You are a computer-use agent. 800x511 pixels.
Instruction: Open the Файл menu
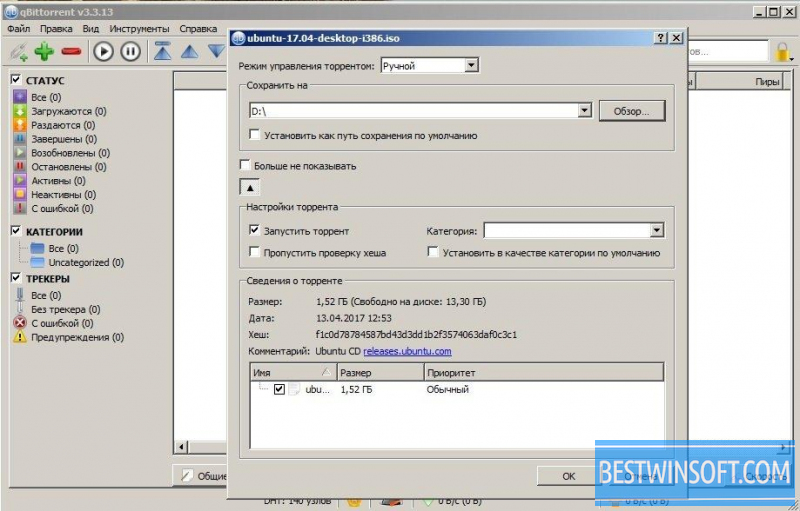pyautogui.click(x=18, y=29)
